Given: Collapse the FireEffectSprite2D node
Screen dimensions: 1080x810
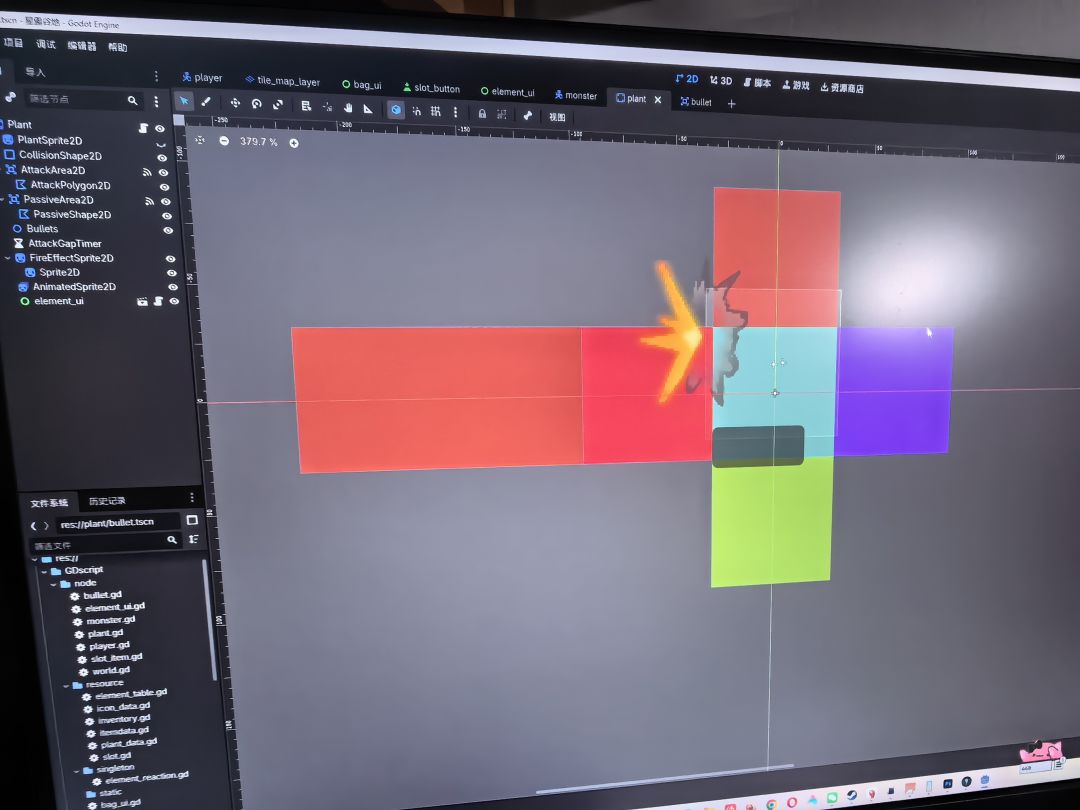Looking at the screenshot, I should (8, 258).
